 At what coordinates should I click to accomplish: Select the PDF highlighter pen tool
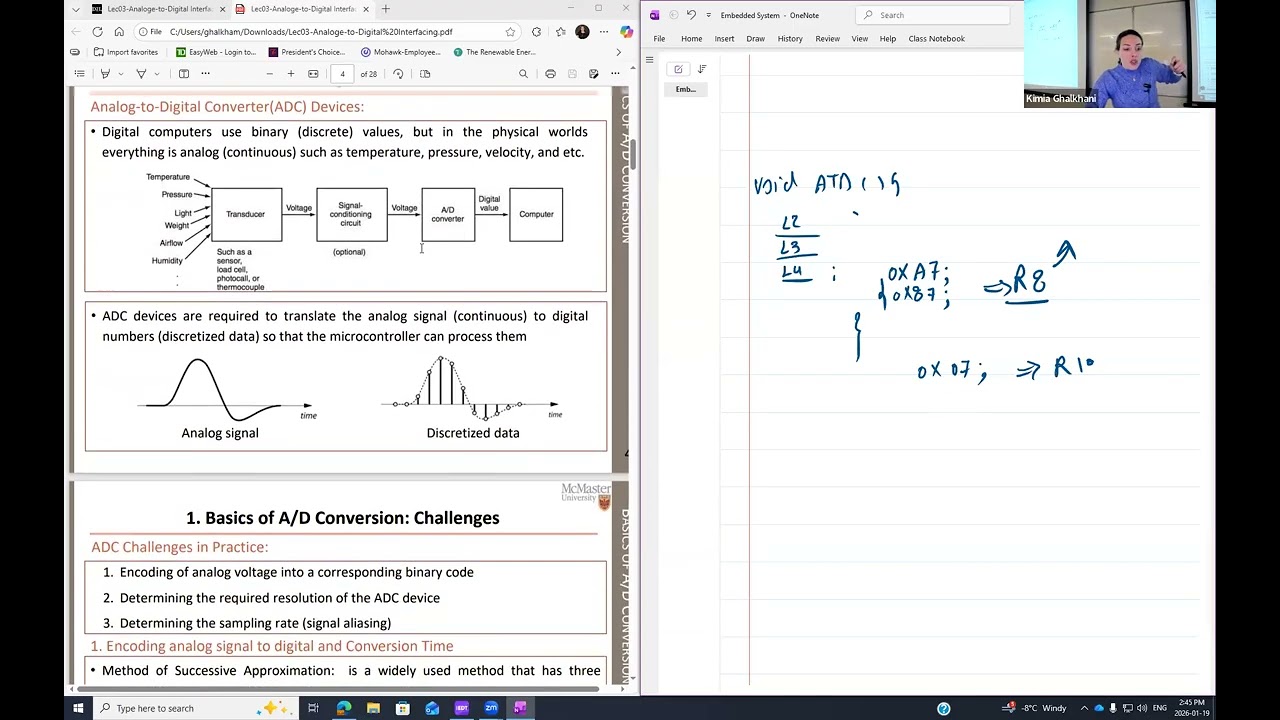click(x=105, y=74)
